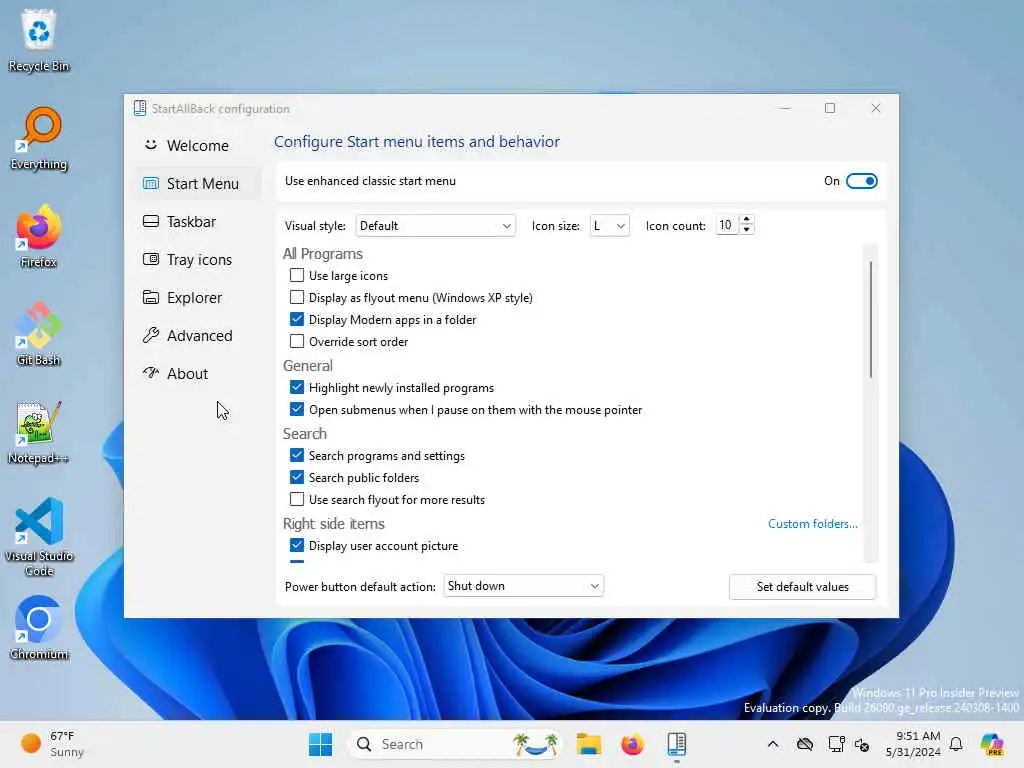Click Set default values button
This screenshot has width=1024, height=768.
point(803,586)
